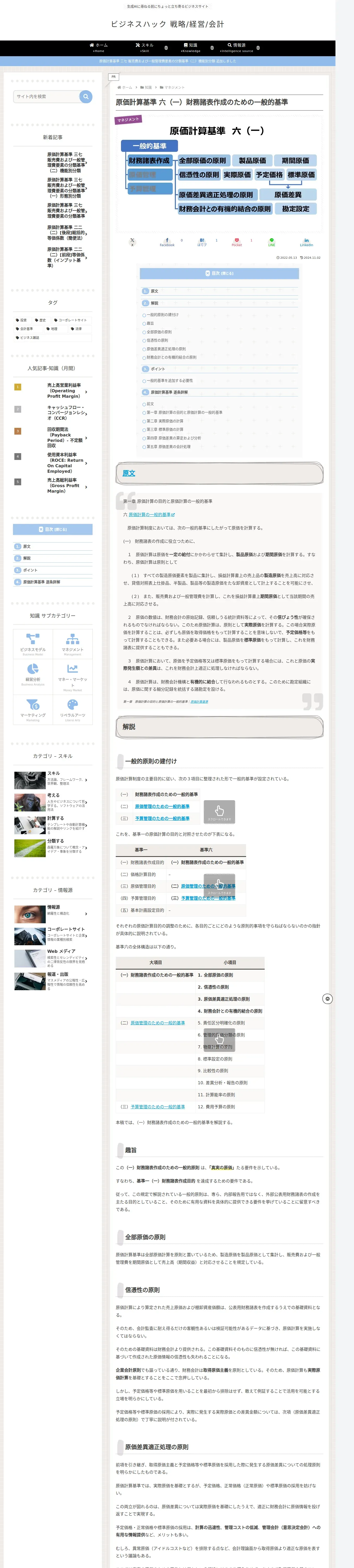
Task: Open the 考える skill category thumbnail
Action: [30, 802]
